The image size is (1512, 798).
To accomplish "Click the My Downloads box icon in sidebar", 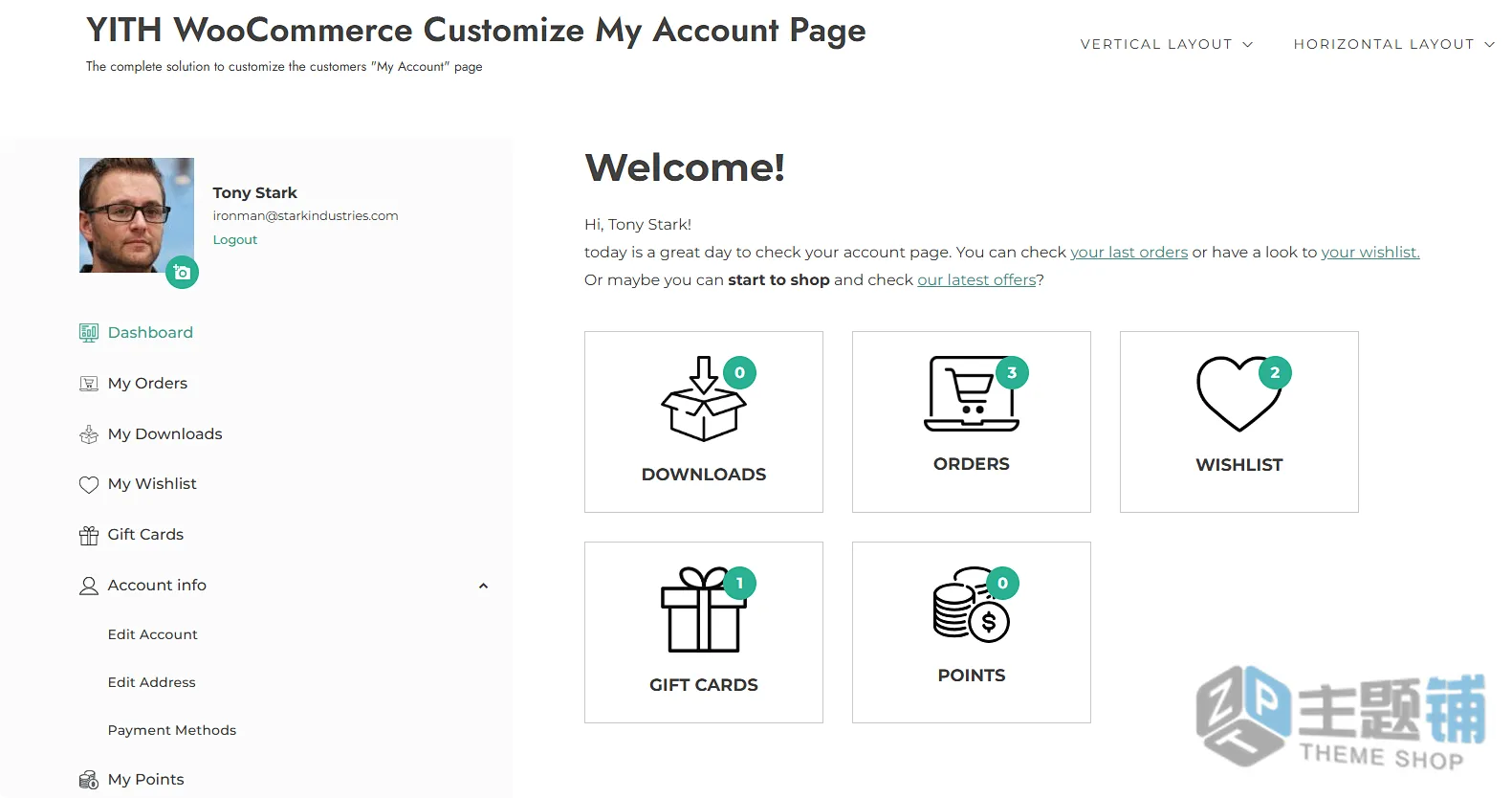I will click(89, 434).
